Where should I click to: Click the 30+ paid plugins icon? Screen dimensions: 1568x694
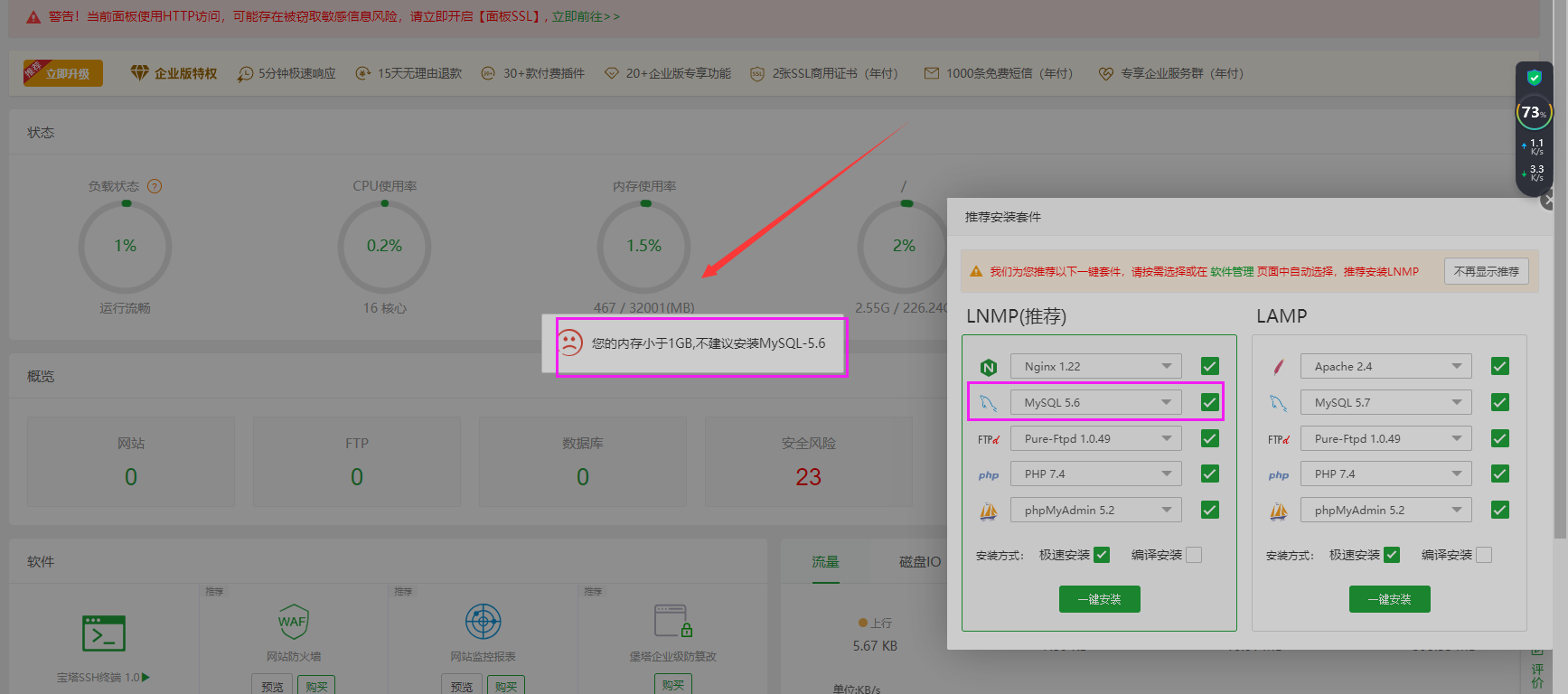click(x=488, y=73)
